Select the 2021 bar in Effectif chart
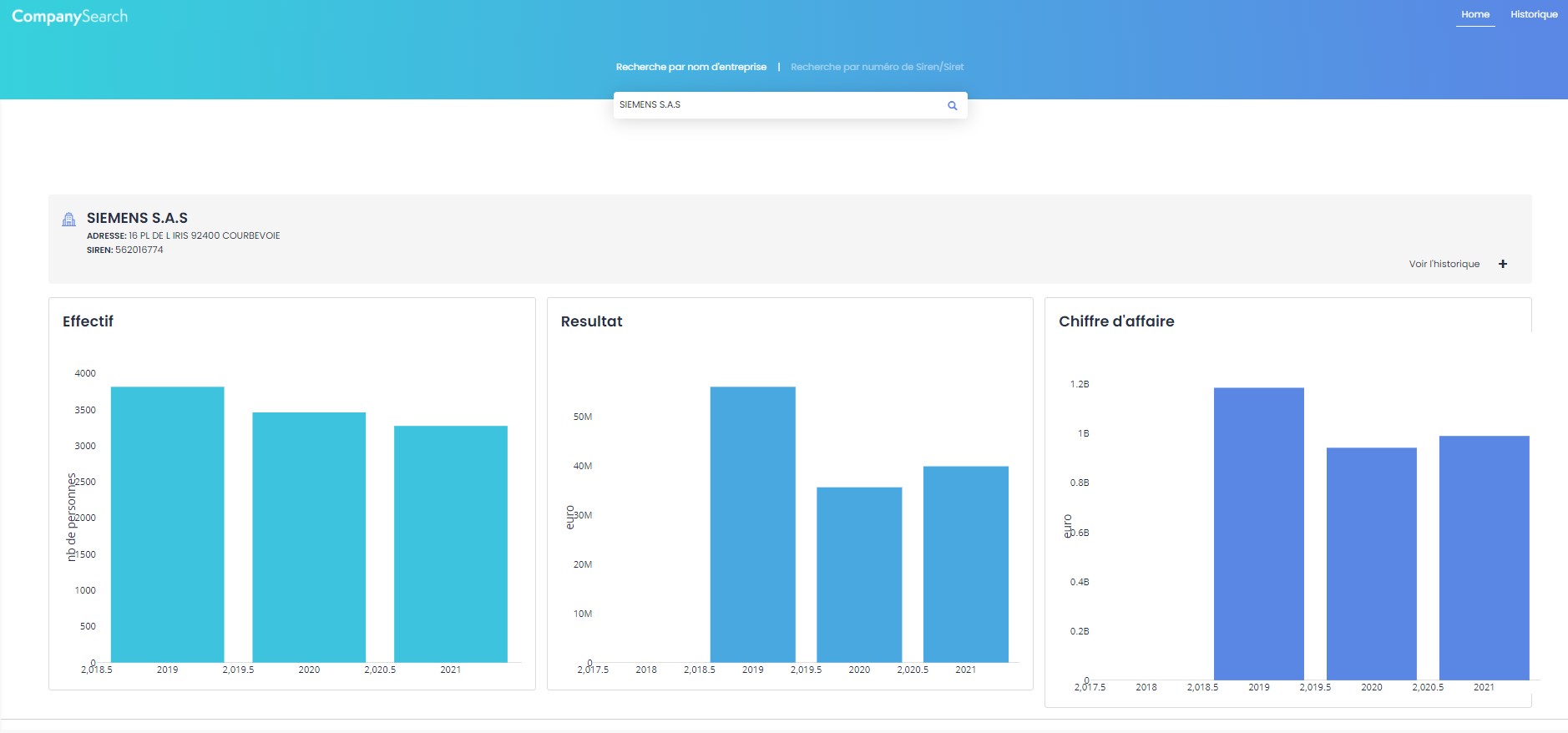This screenshot has height=733, width=1568. (x=451, y=543)
